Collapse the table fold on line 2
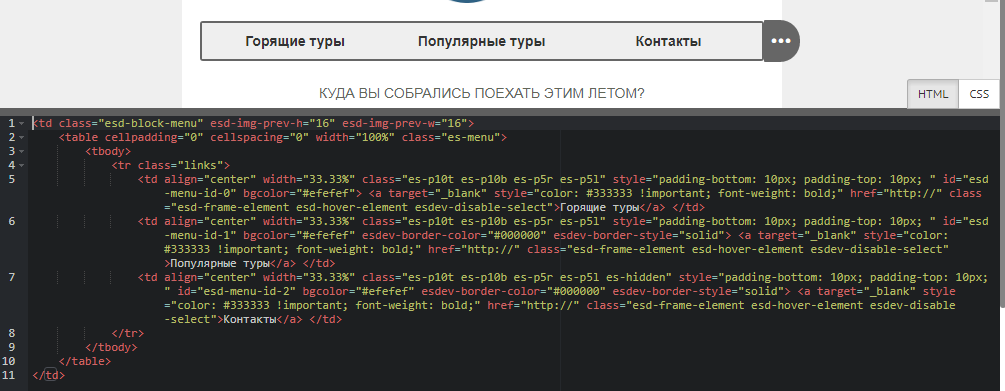Image resolution: width=1005 pixels, height=391 pixels. pos(22,137)
